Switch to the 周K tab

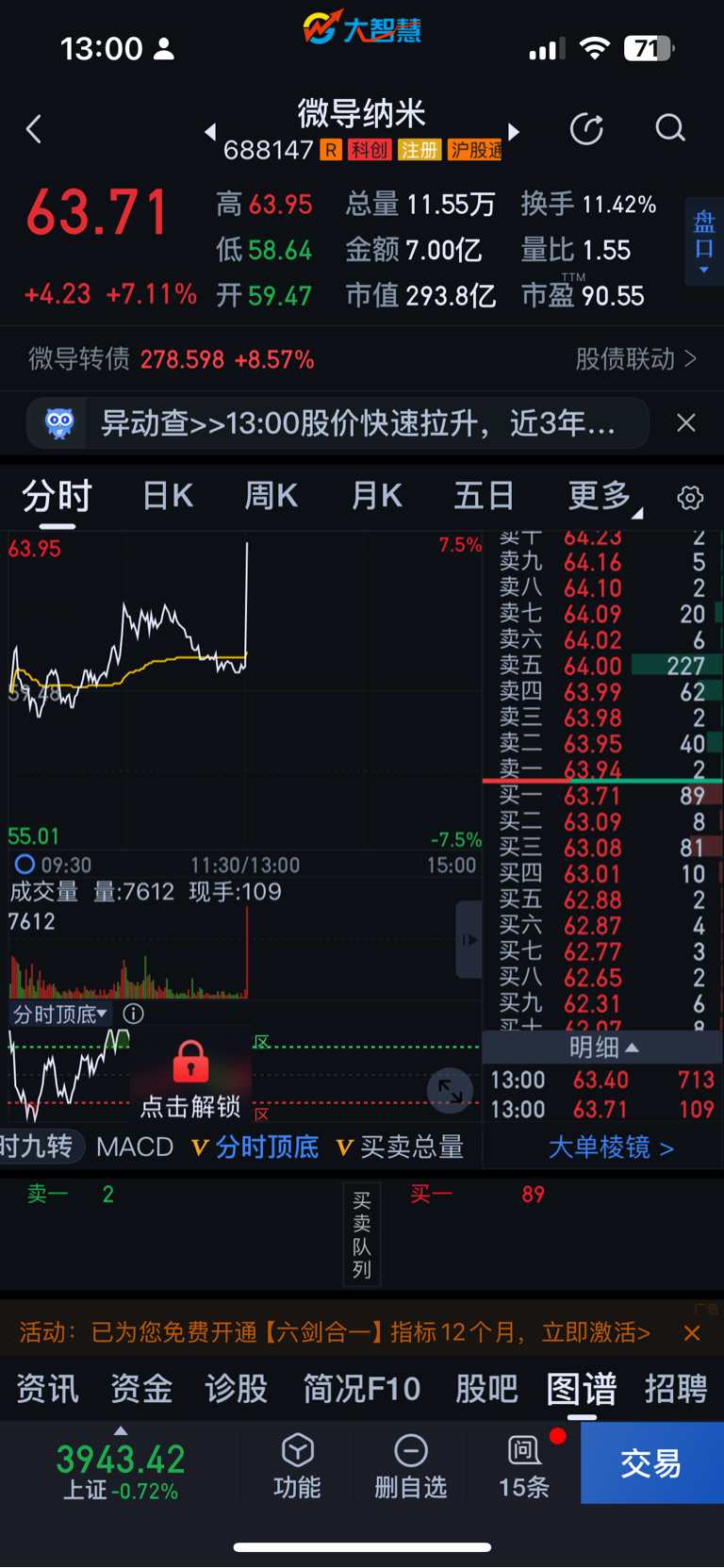pos(271,496)
